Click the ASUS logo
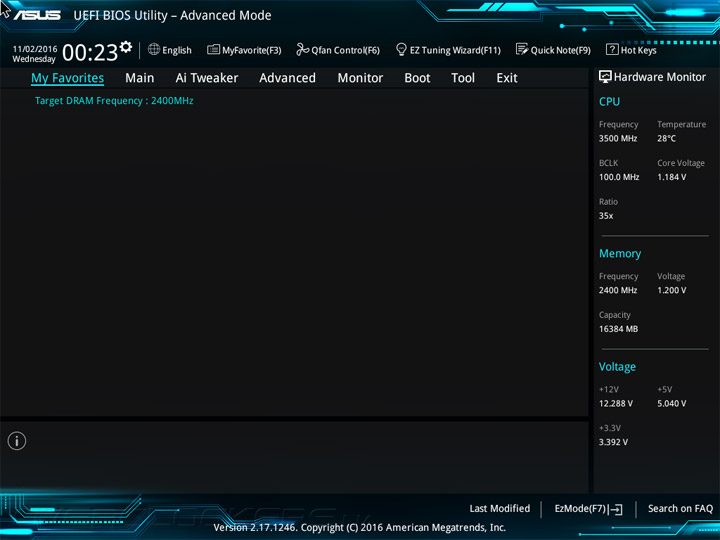This screenshot has height=540, width=720. [37, 15]
